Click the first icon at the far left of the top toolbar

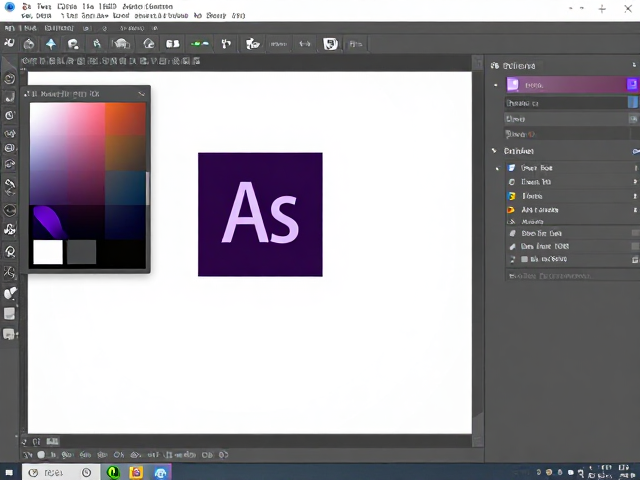click(9, 43)
